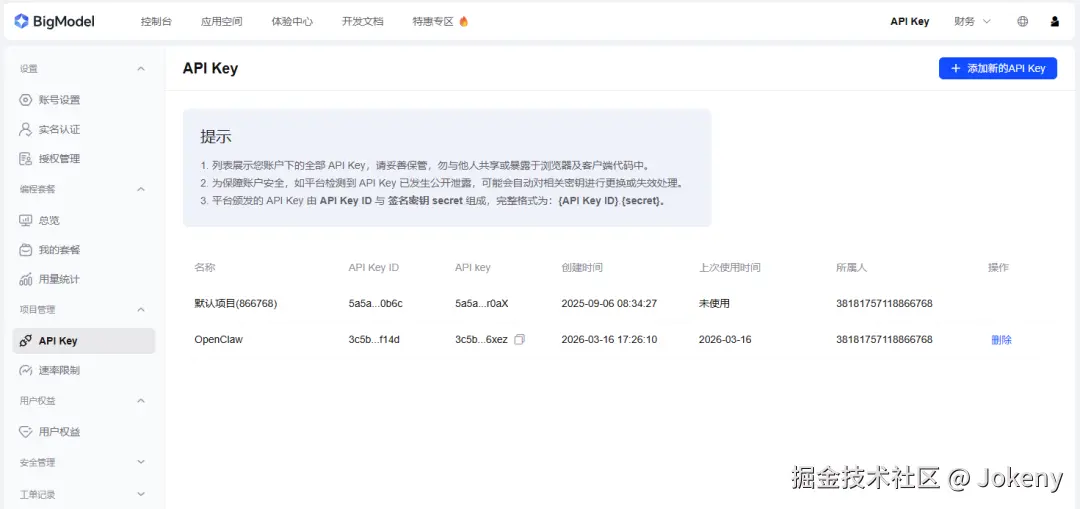Click API Key ID 5a5a...0b6c

point(375,303)
